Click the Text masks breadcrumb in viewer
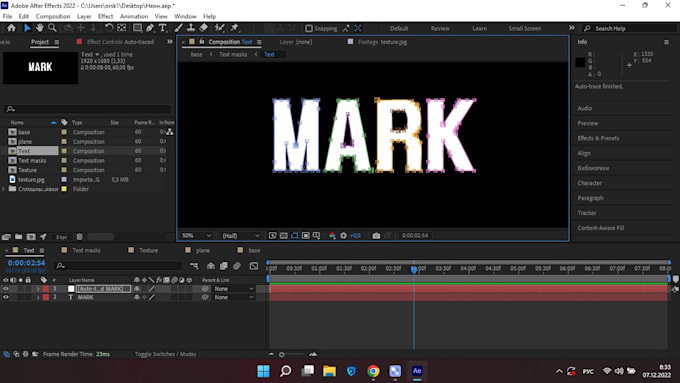 point(233,54)
